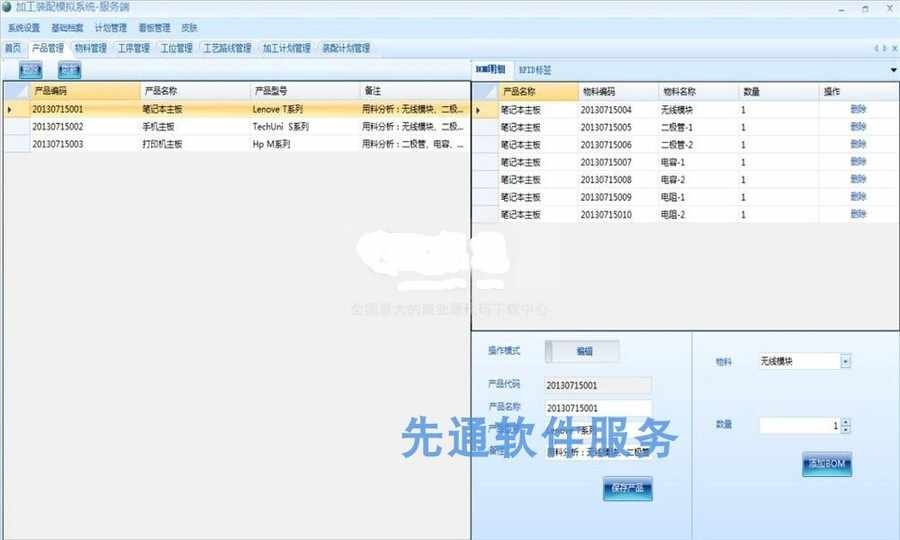
Task: Select the BOM明细 sub-tab
Action: [x=491, y=69]
